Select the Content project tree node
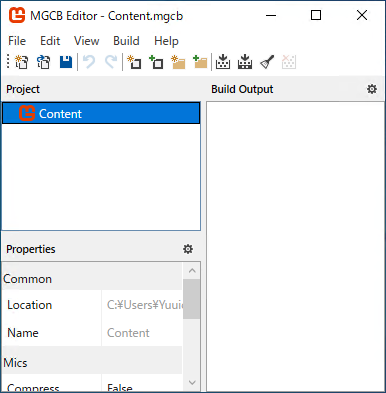Screen dimensions: 386x393 click(x=101, y=113)
